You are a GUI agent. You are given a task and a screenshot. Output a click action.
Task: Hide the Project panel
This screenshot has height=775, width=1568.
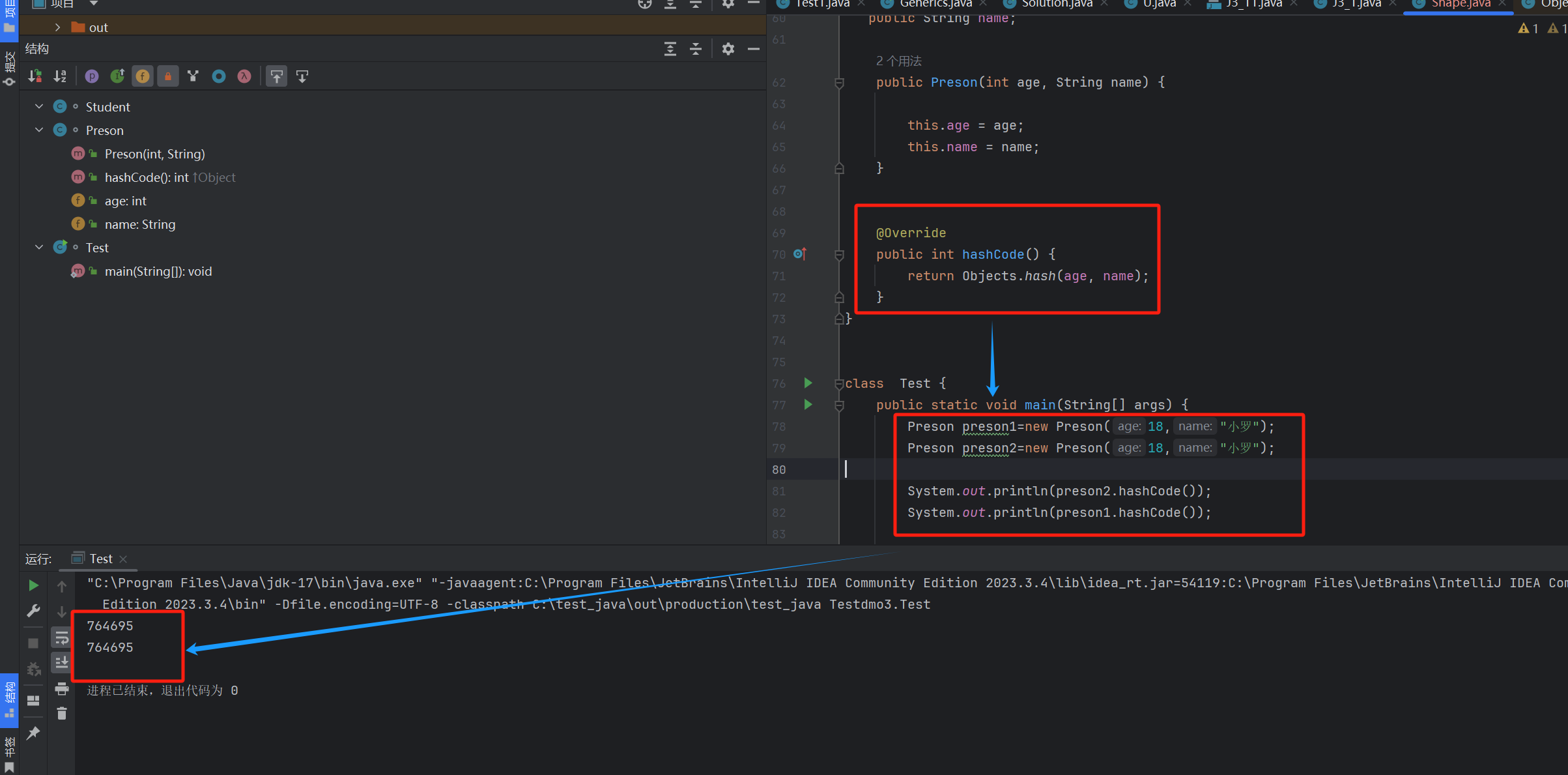point(754,4)
